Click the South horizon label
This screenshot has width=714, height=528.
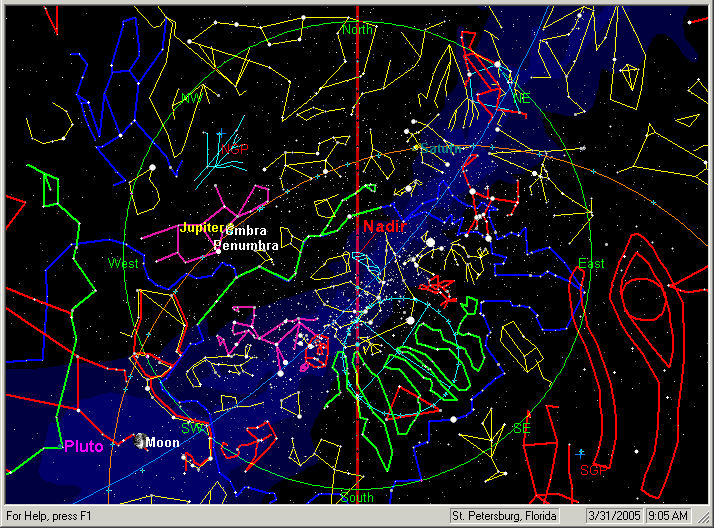(357, 497)
